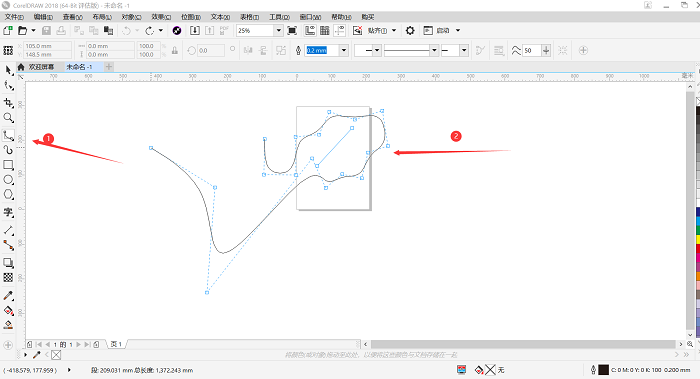700x379 pixels.
Task: Click the quick customize plus button in the toolbox
Action: (x=8, y=345)
